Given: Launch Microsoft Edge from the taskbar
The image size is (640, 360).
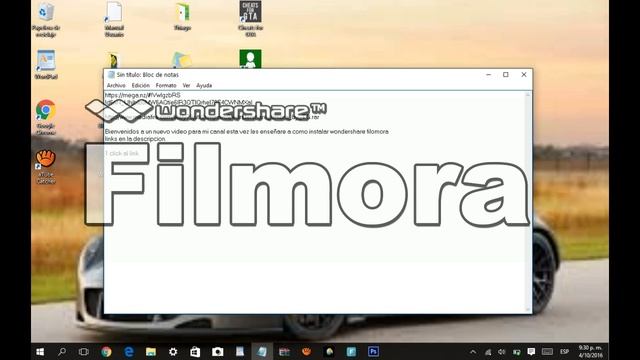Looking at the screenshot, I should click(x=129, y=351).
